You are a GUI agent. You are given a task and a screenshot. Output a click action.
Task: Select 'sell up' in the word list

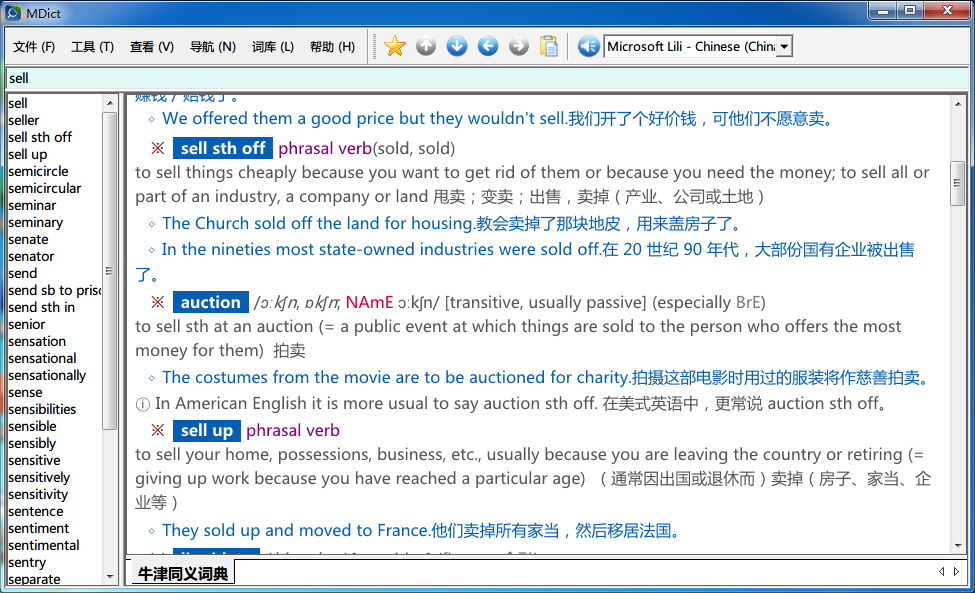(27, 154)
